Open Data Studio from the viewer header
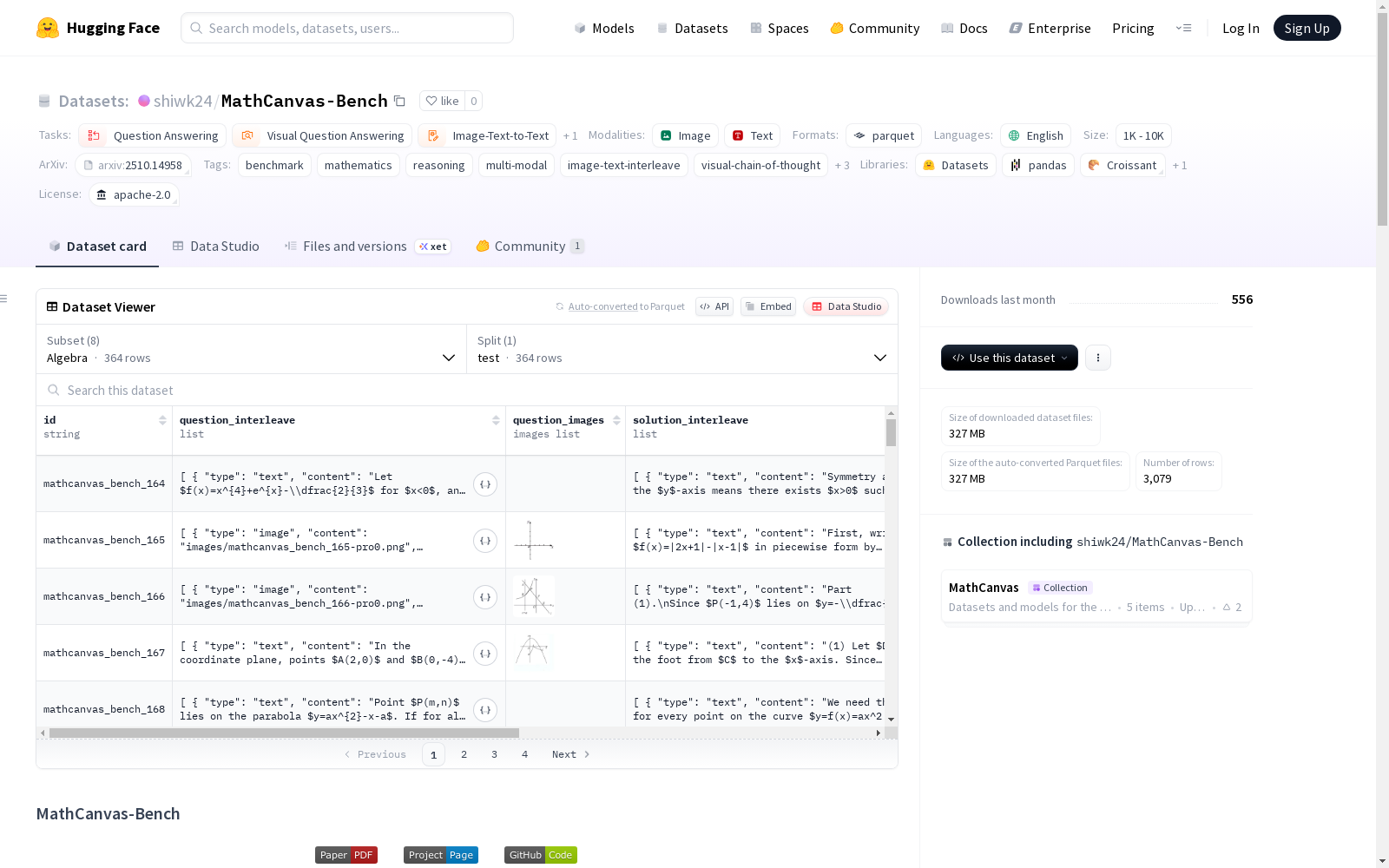This screenshot has width=1389, height=868. (846, 306)
